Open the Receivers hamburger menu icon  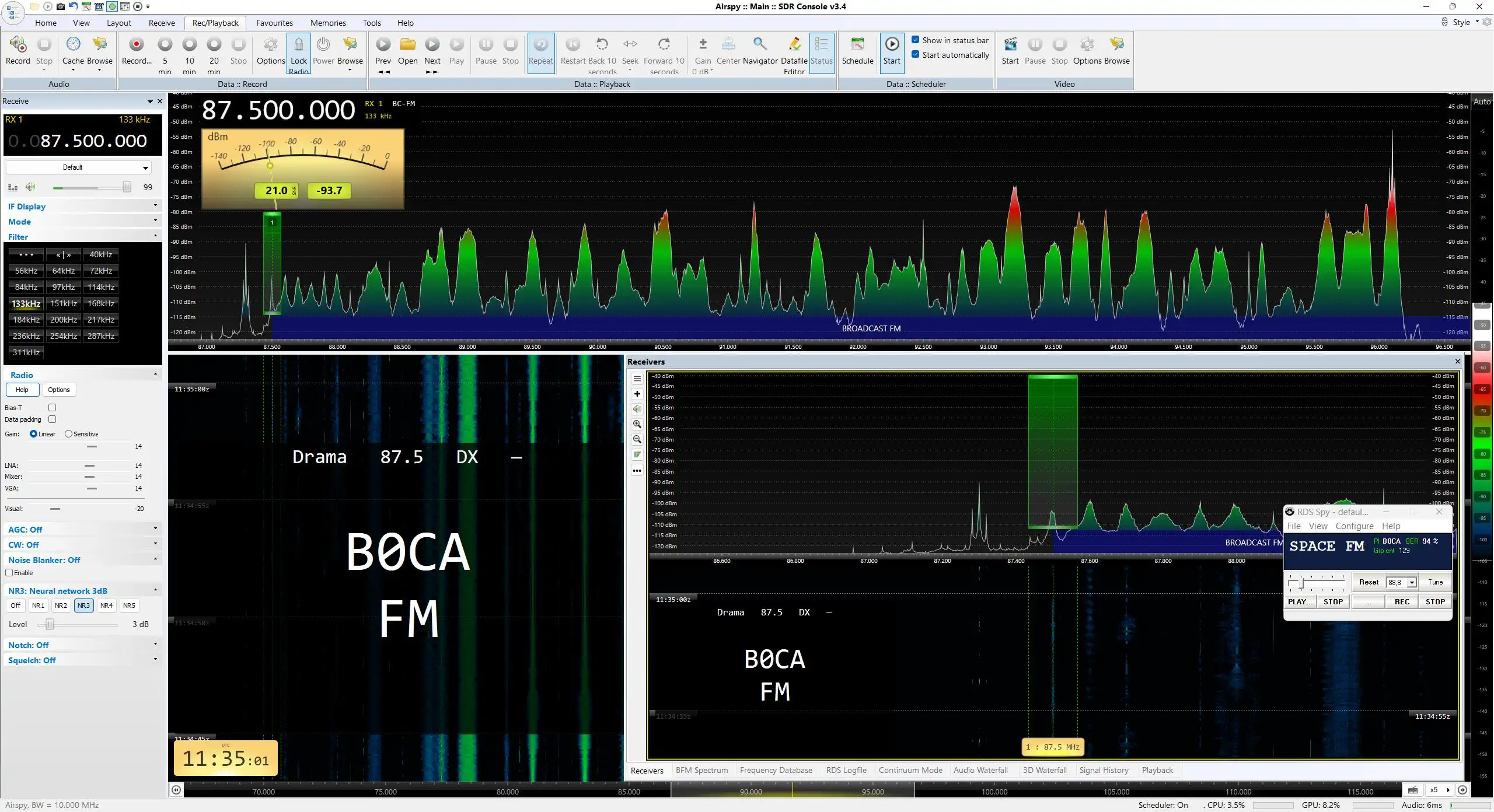tap(637, 379)
